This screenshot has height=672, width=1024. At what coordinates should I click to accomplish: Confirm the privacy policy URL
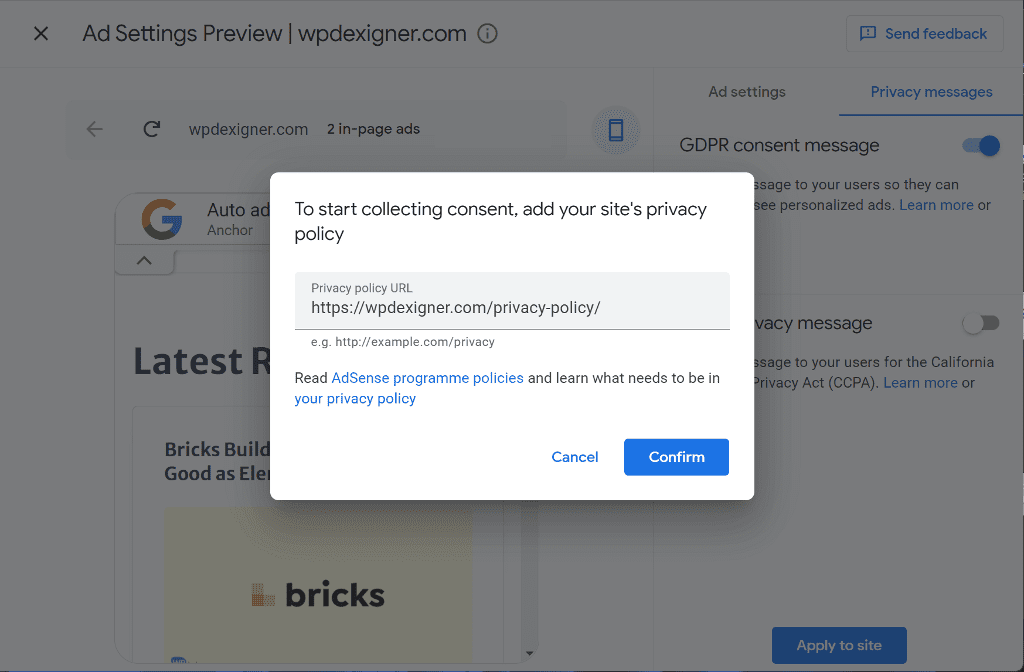(x=676, y=457)
